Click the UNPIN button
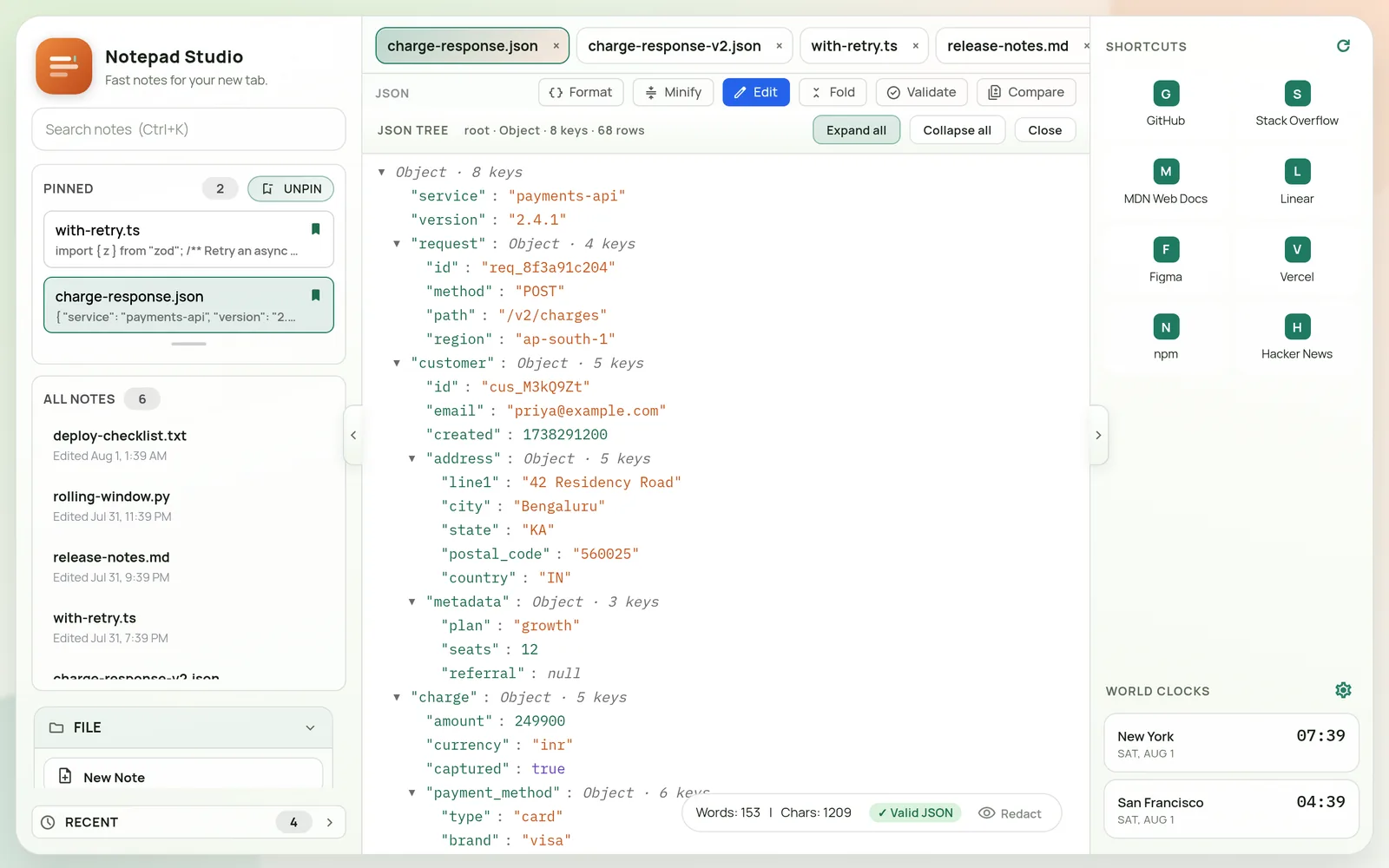Viewport: 1389px width, 868px height. coord(291,188)
